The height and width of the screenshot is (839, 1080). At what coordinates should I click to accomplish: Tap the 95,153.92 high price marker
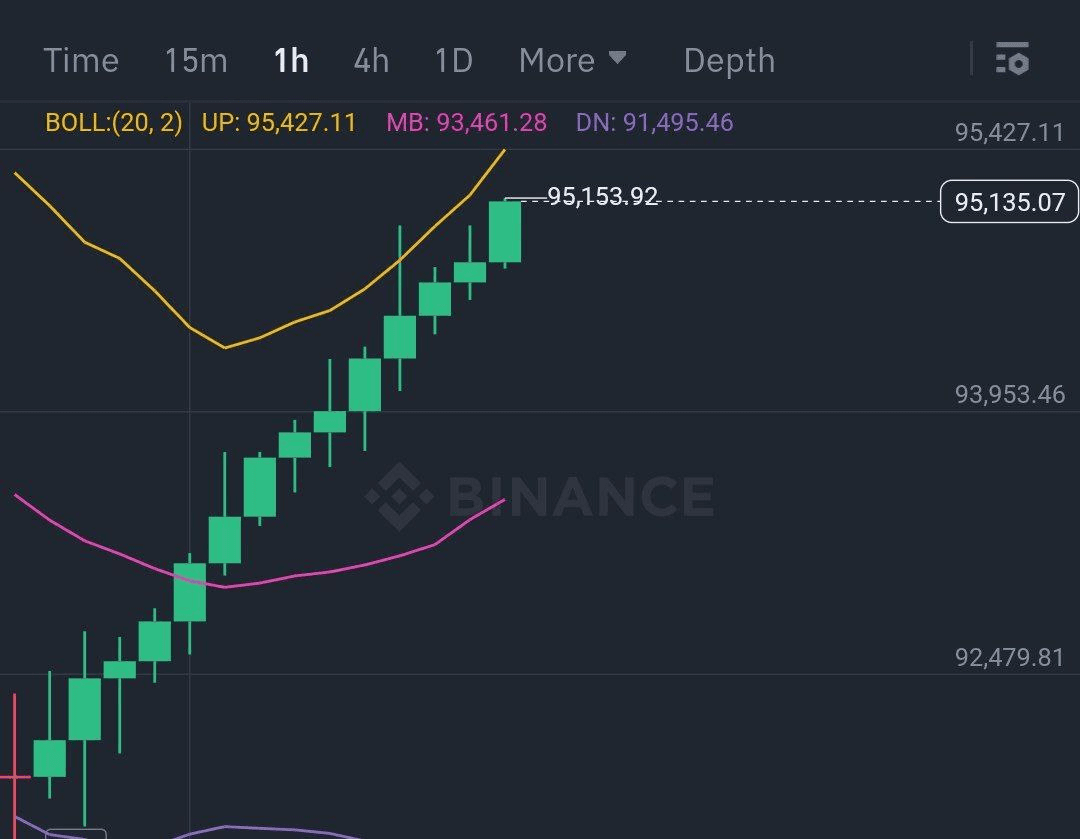(x=602, y=197)
